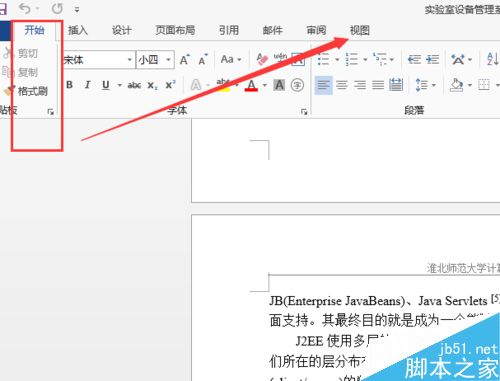Switch to the 插入 tab

78,30
